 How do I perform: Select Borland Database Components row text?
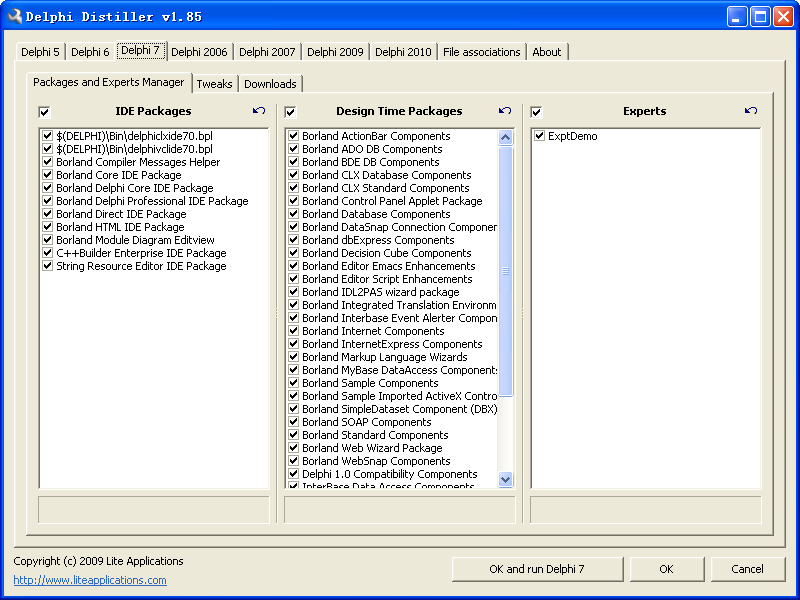(x=376, y=214)
